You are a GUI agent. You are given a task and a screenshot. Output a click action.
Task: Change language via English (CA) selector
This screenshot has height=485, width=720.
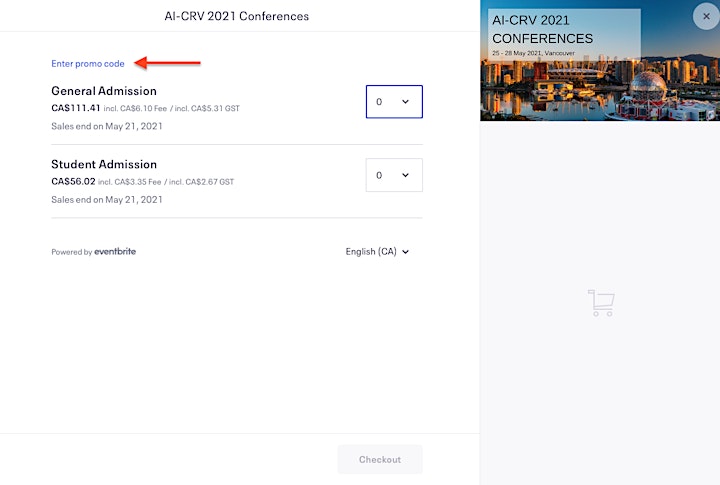click(377, 252)
